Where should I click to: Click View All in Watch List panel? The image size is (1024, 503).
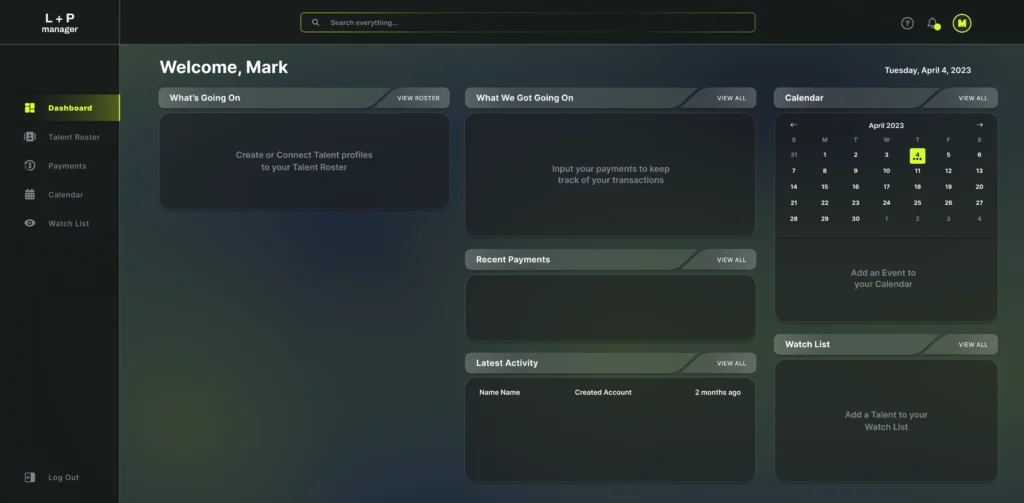pos(973,345)
